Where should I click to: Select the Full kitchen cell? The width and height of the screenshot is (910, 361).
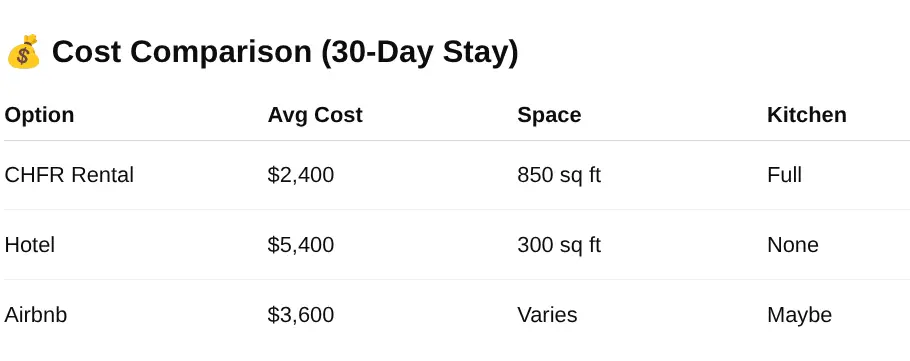[x=785, y=175]
